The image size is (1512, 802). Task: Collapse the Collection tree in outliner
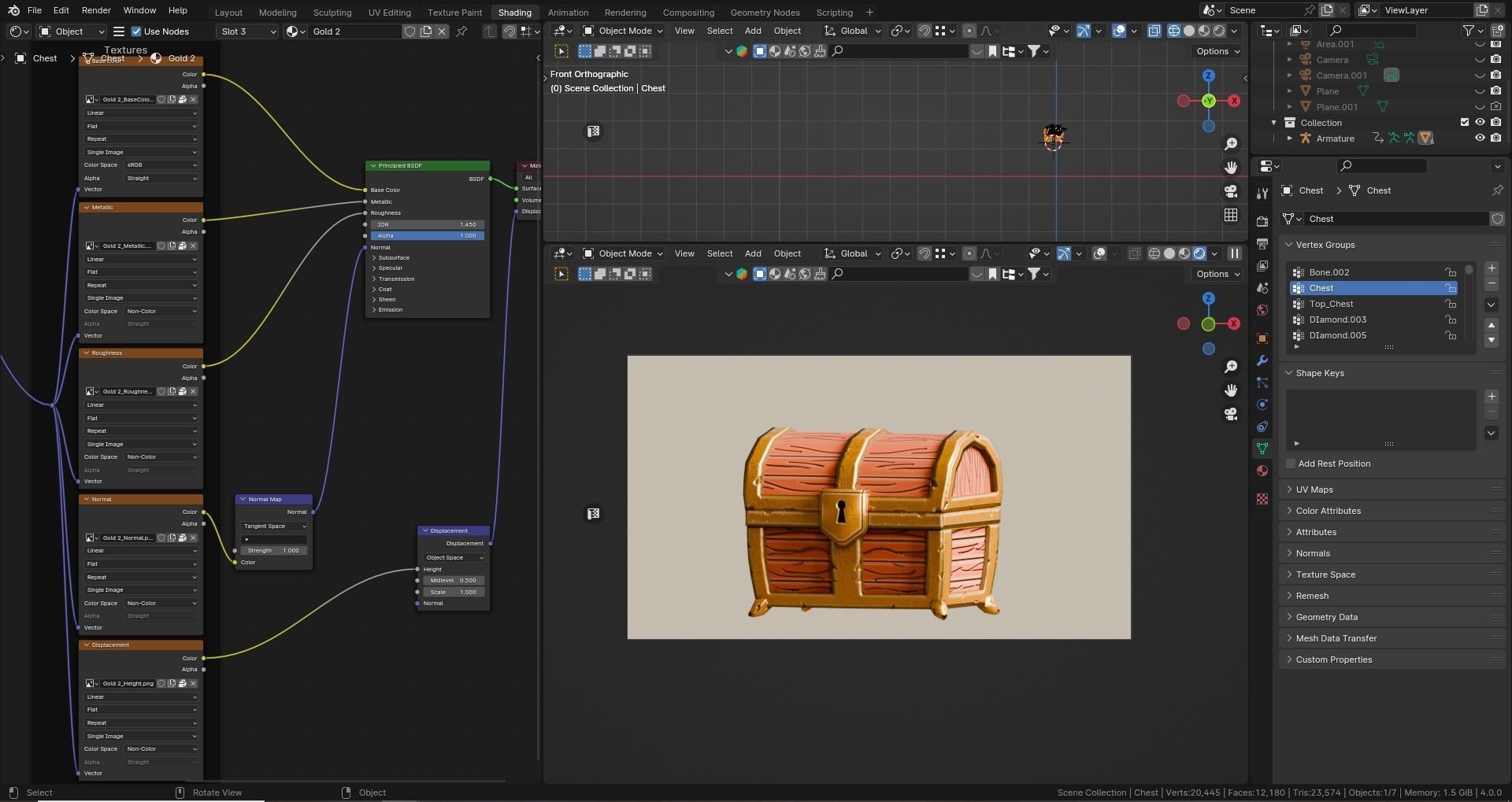pyautogui.click(x=1274, y=123)
